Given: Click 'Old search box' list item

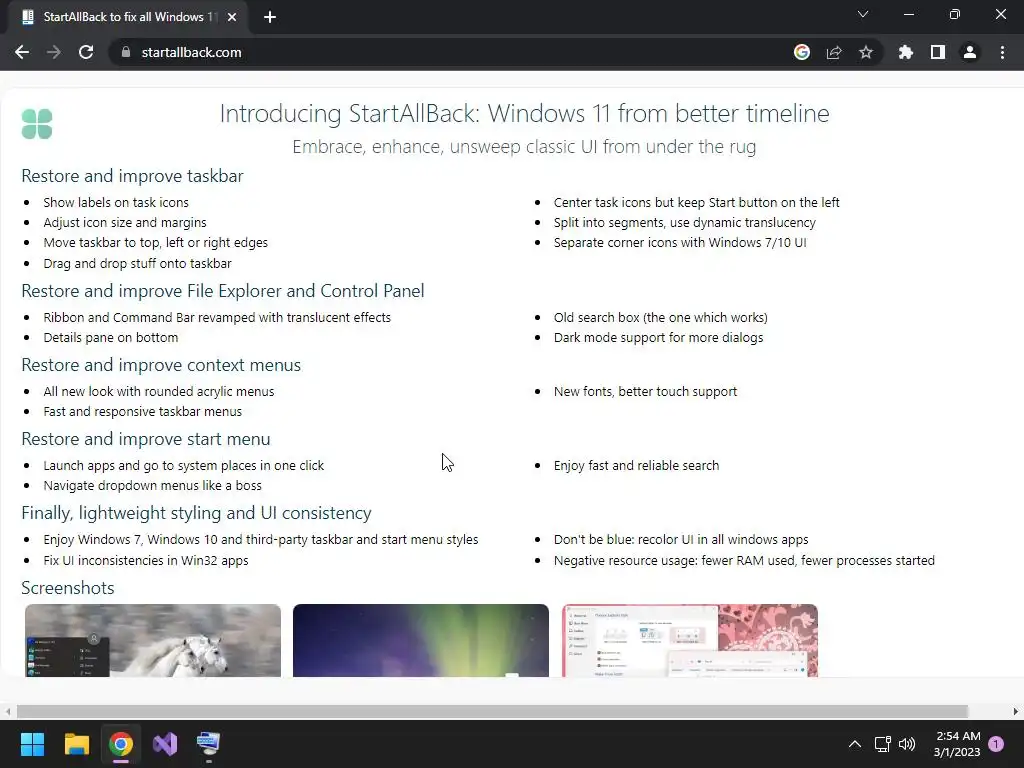Looking at the screenshot, I should pyautogui.click(x=661, y=317).
